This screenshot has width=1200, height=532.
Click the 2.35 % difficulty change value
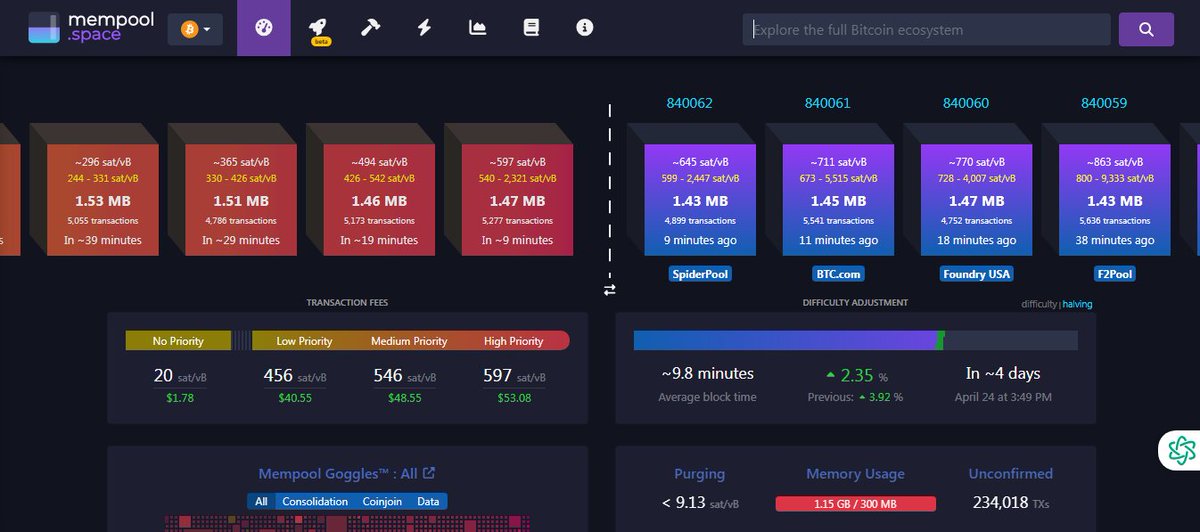tap(857, 376)
